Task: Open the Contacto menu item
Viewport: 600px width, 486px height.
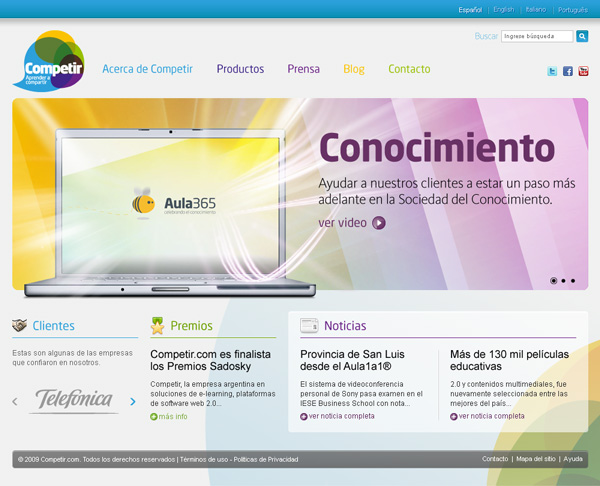Action: click(409, 69)
